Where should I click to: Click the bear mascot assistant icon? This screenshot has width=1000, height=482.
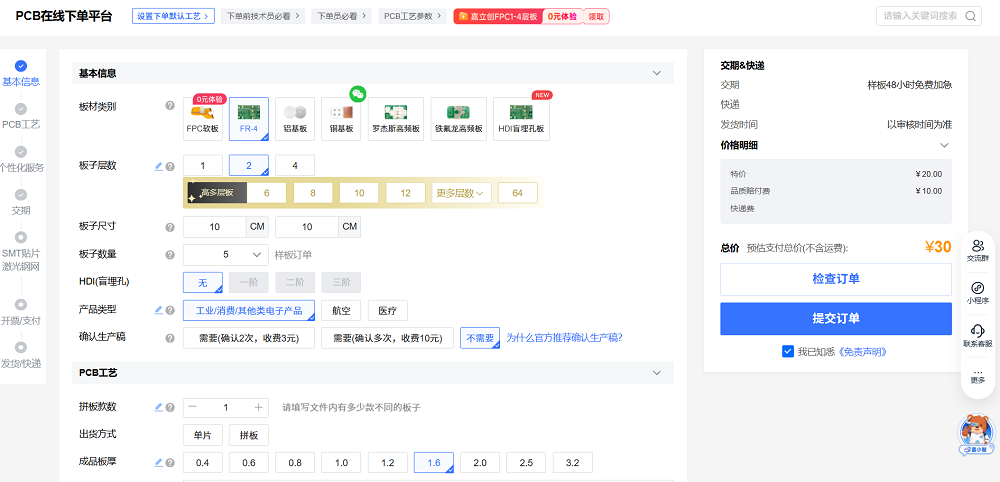pos(977,435)
